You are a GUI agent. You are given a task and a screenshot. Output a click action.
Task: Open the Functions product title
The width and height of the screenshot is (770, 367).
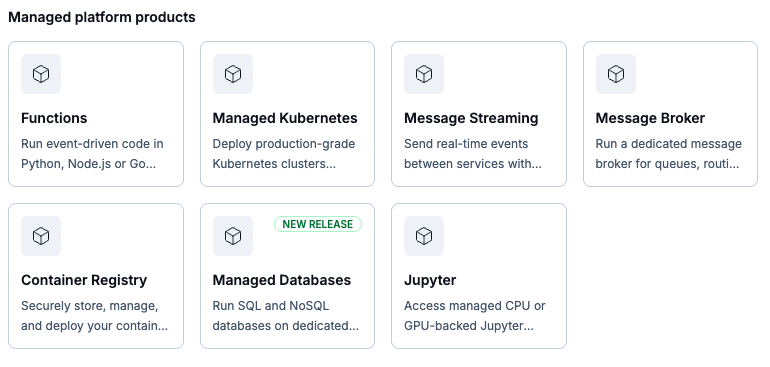tap(54, 118)
